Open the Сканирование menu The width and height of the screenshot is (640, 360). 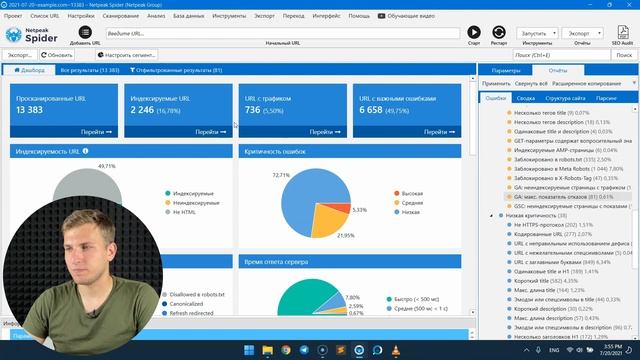(120, 16)
